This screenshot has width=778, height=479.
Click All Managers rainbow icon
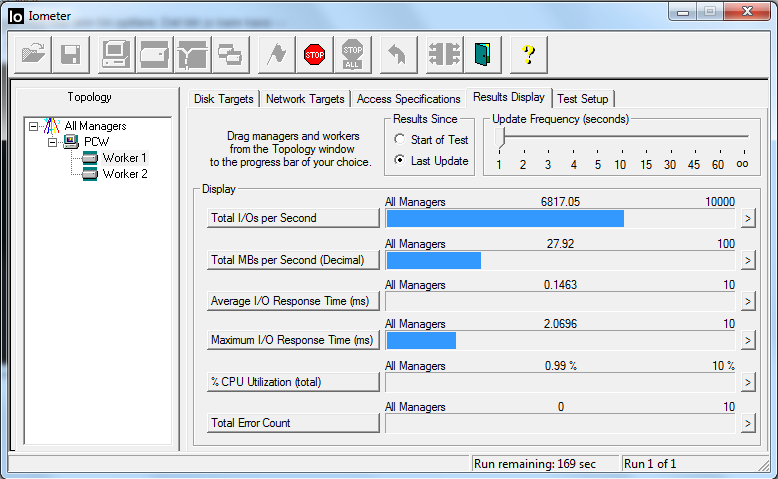click(x=52, y=126)
